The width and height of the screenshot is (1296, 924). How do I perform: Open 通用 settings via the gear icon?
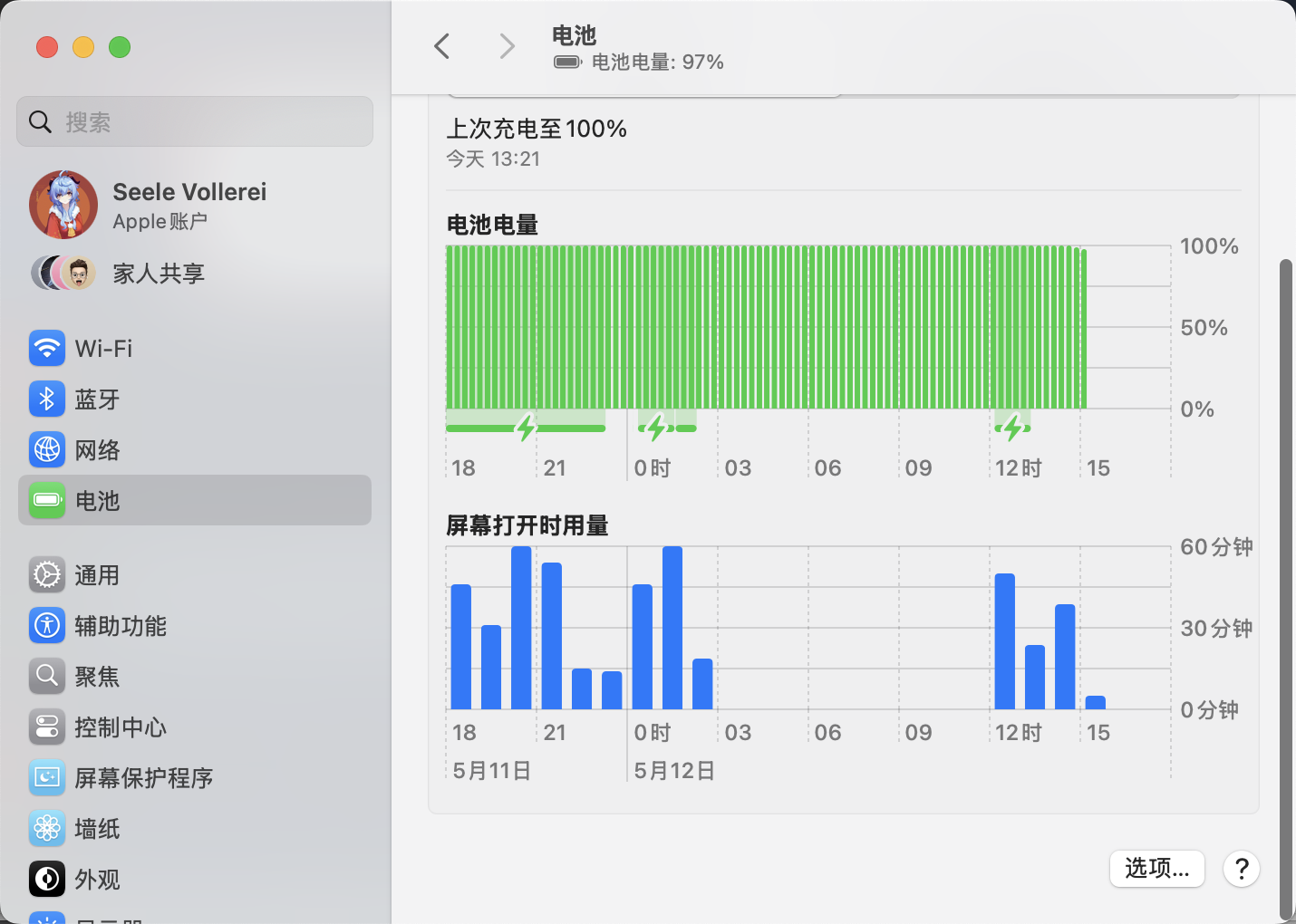[x=47, y=574]
